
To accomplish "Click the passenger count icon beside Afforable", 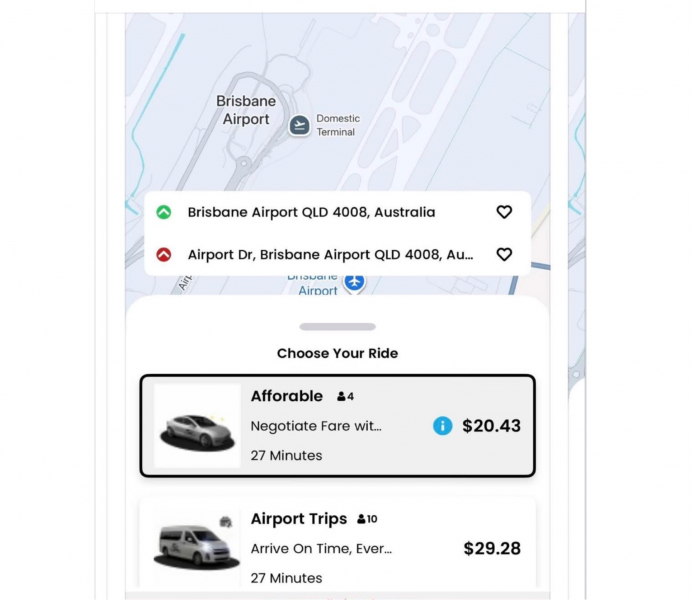I will pos(342,397).
